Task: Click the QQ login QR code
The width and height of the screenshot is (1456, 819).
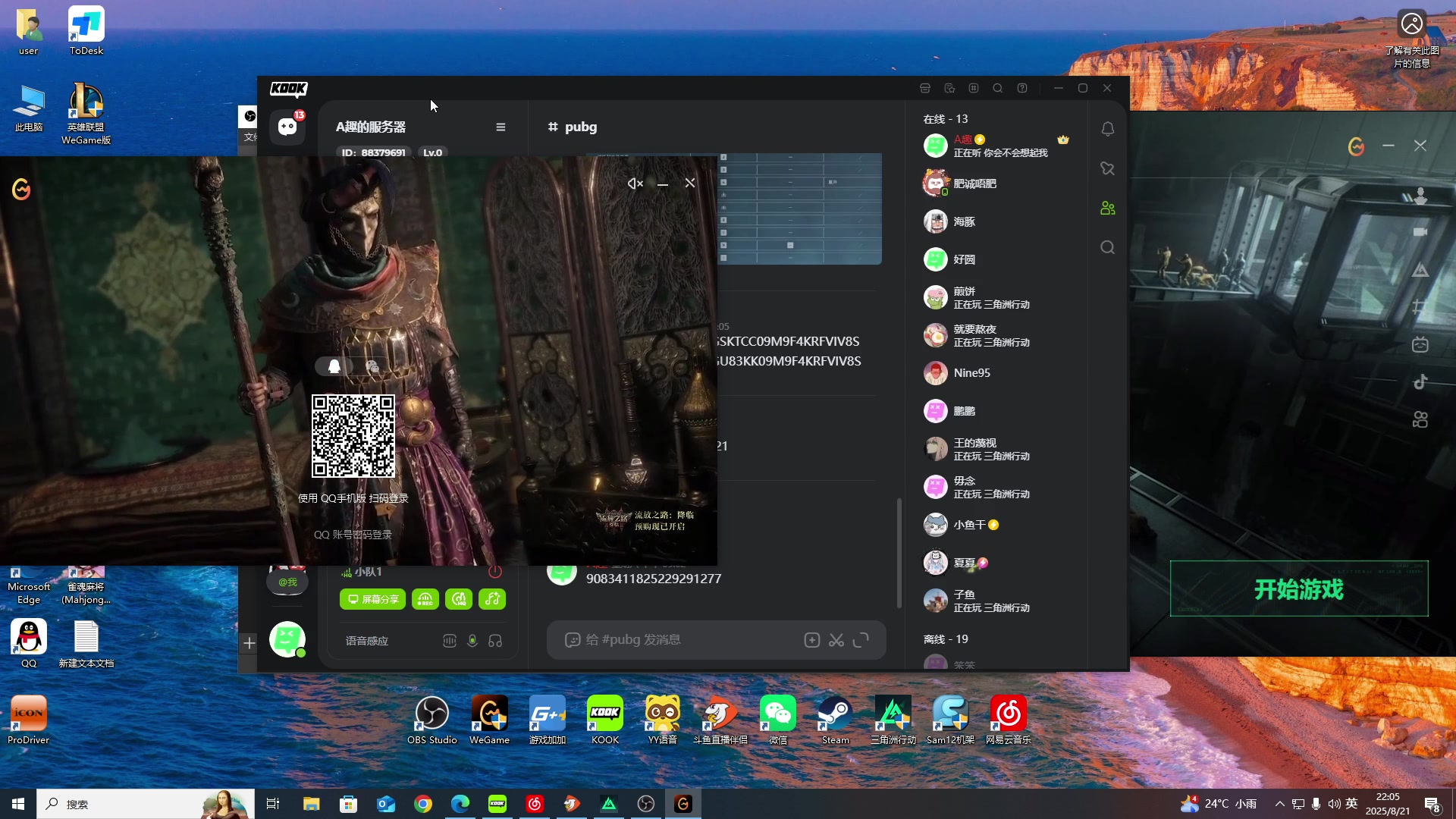Action: point(353,436)
